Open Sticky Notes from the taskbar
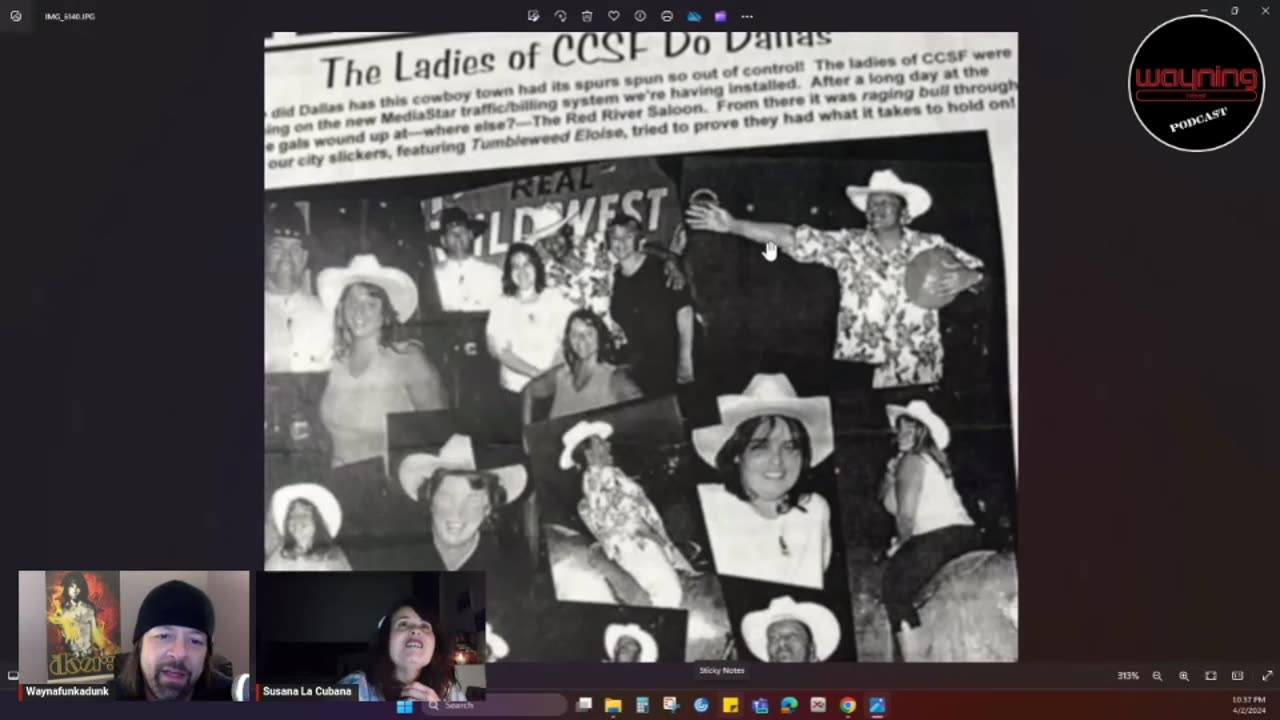1280x720 pixels. [x=730, y=706]
